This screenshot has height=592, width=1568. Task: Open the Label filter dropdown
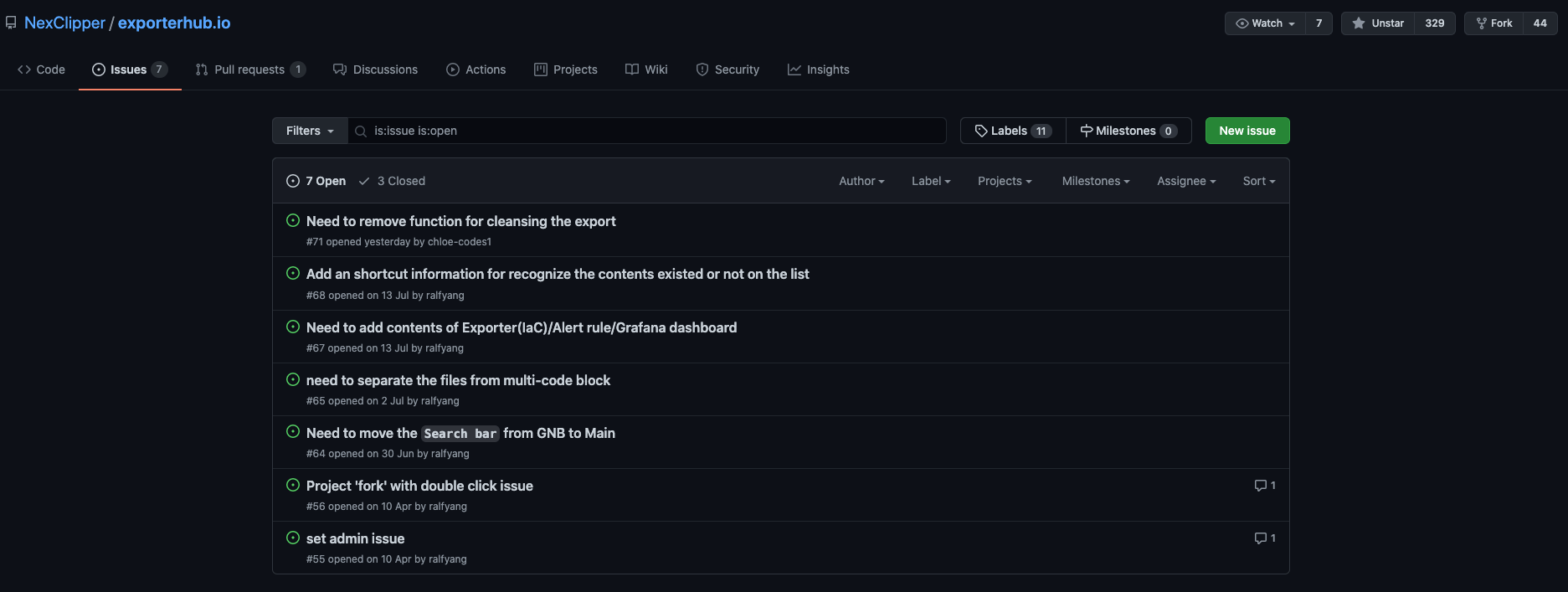[931, 181]
